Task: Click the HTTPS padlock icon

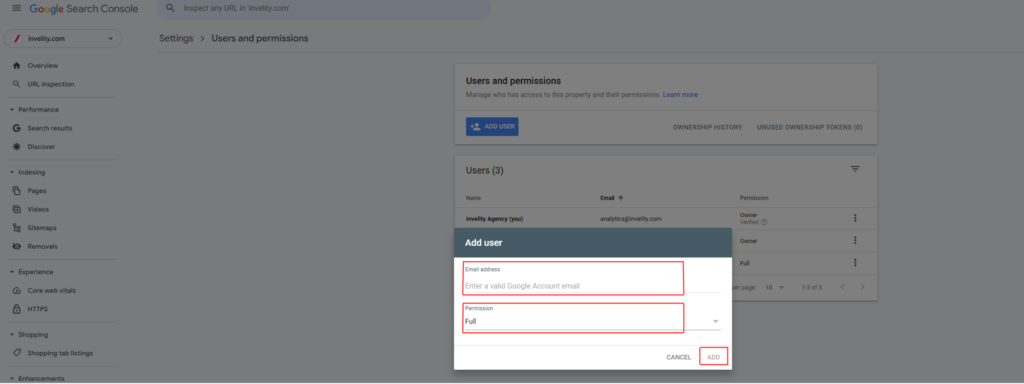Action: (17, 309)
